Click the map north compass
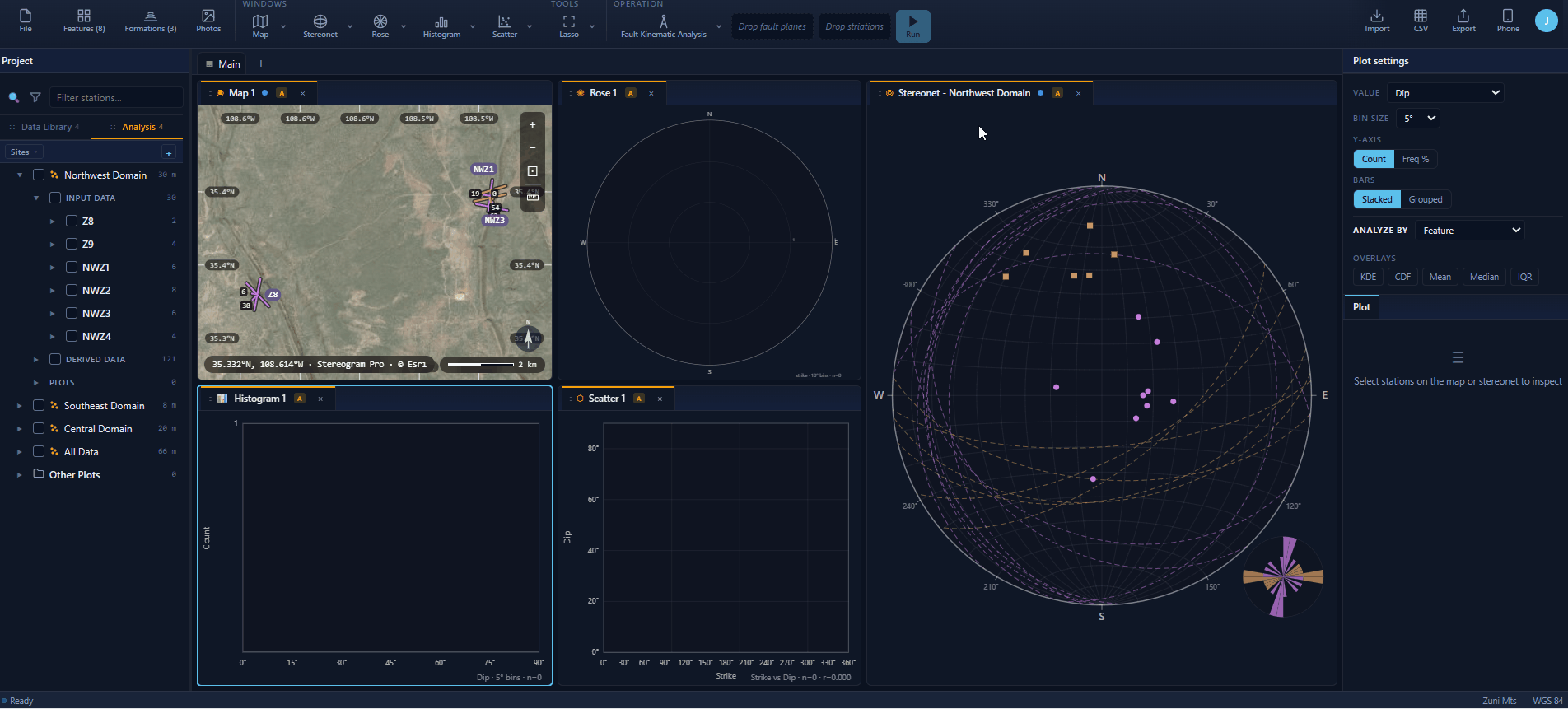The width and height of the screenshot is (1568, 709). [x=528, y=338]
